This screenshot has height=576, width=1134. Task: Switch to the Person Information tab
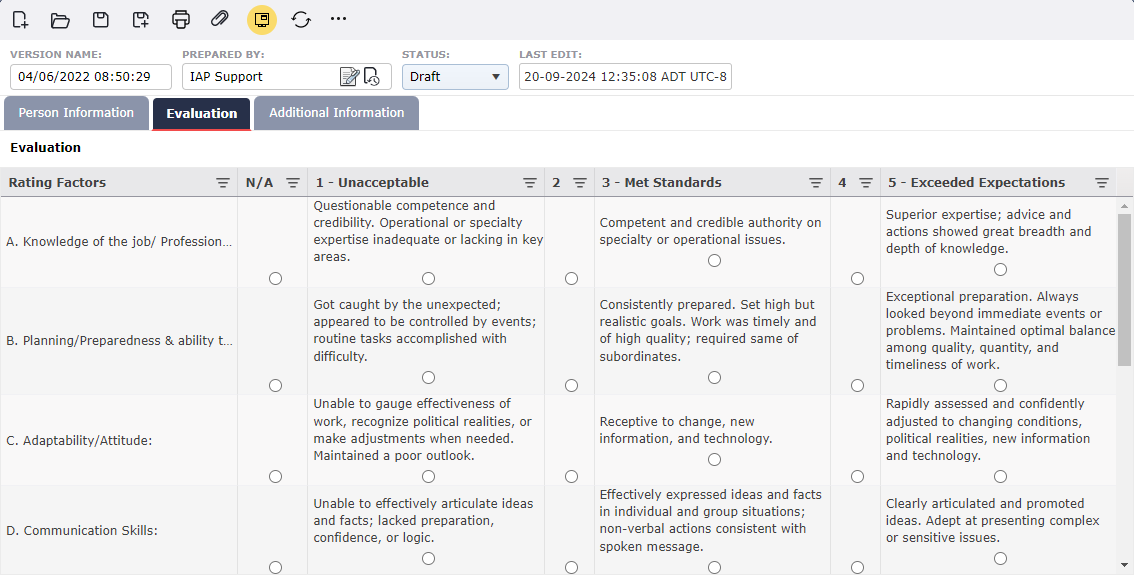pyautogui.click(x=76, y=113)
